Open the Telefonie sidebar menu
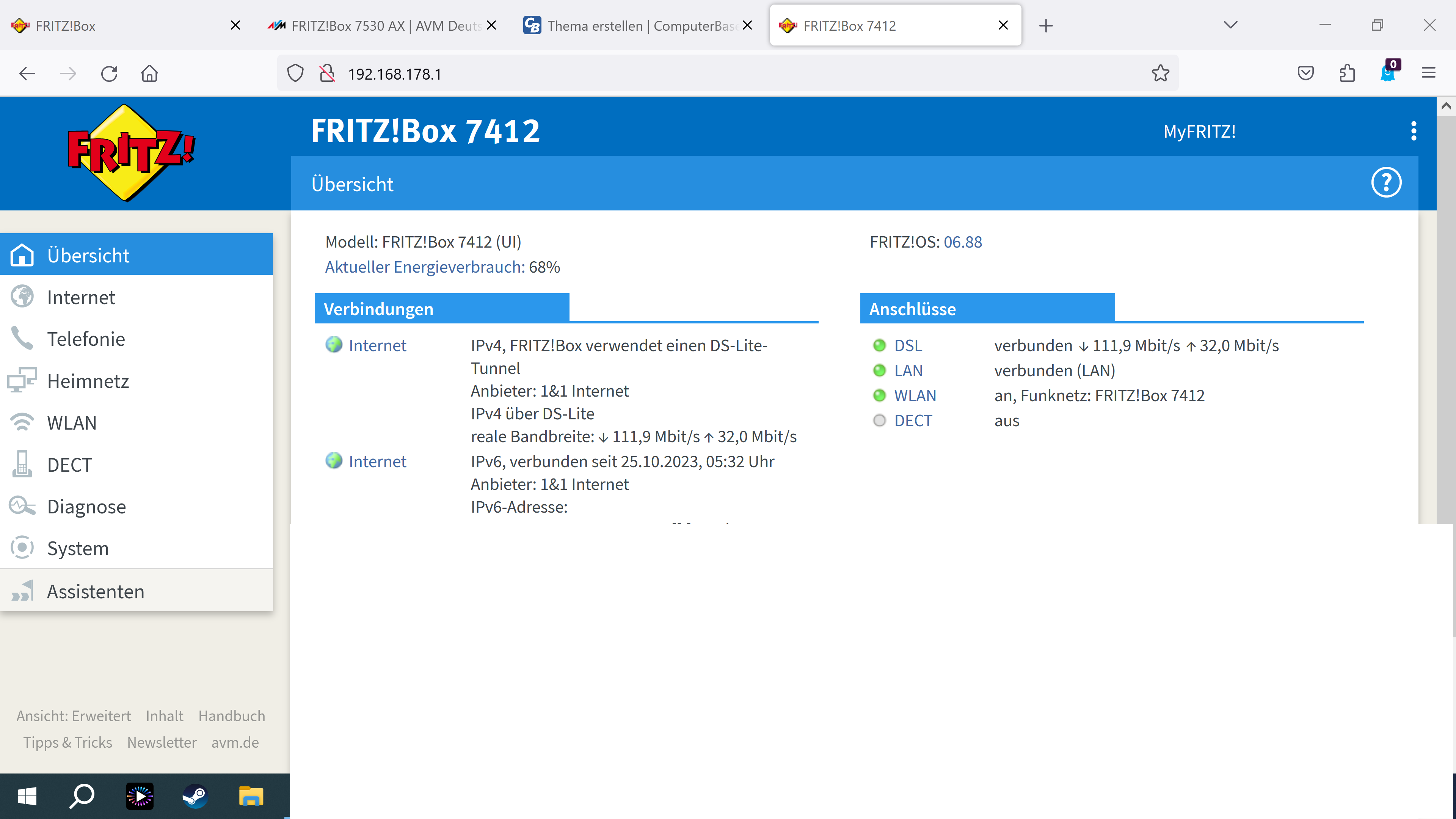 point(86,339)
